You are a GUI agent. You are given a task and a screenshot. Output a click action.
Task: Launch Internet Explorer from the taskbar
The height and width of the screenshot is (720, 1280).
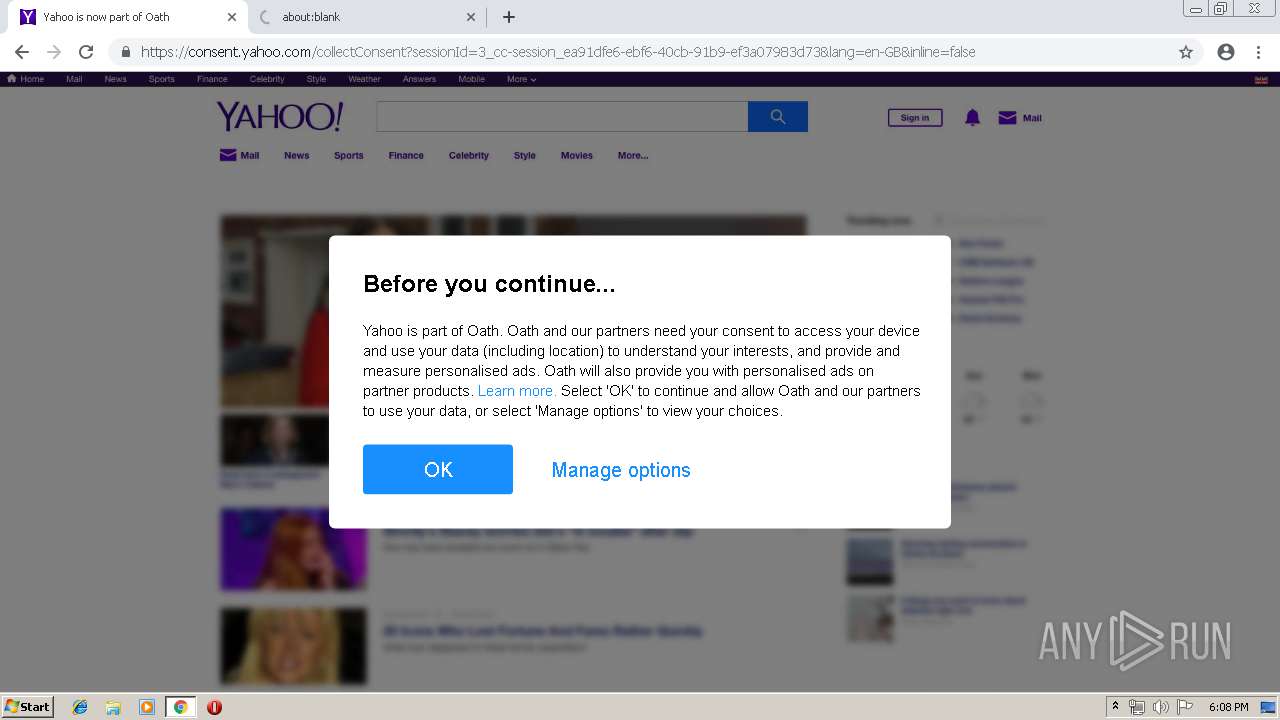(x=80, y=707)
